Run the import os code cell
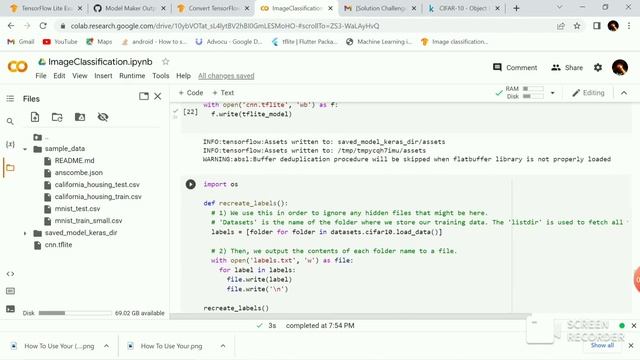The height and width of the screenshot is (360, 640). [190, 184]
